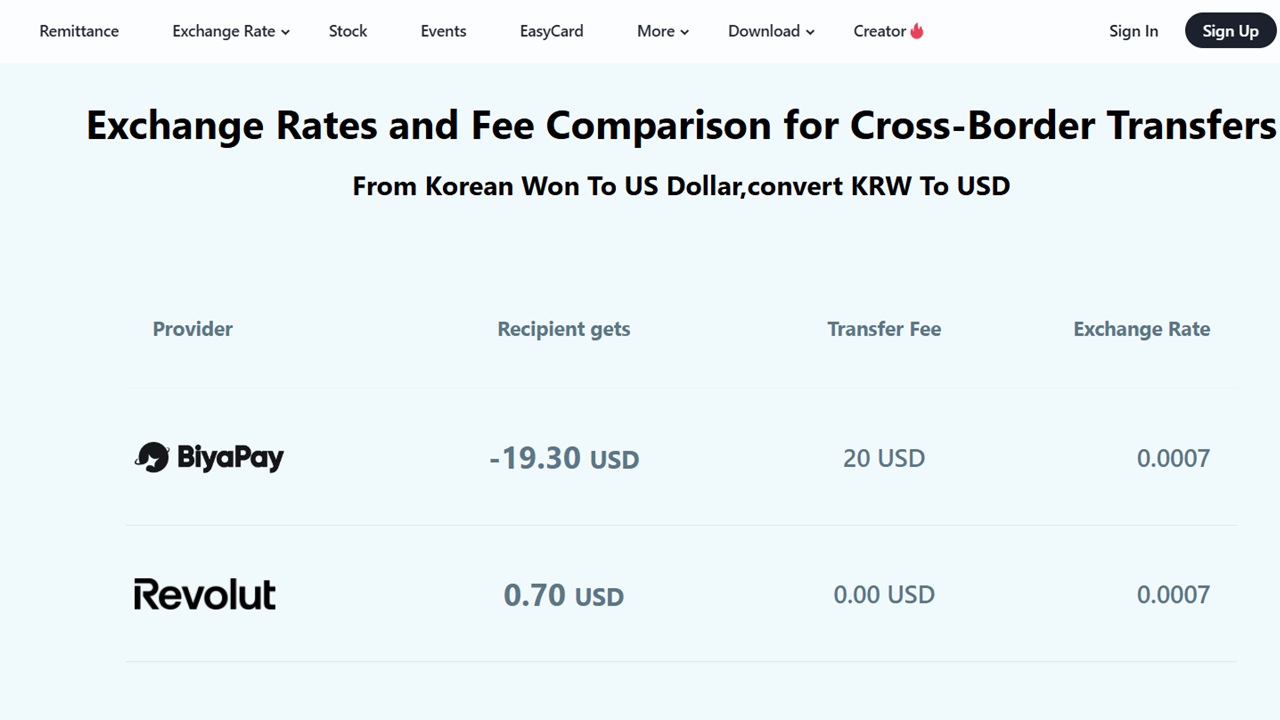Open the Remittance section
This screenshot has height=720, width=1280.
tap(79, 31)
